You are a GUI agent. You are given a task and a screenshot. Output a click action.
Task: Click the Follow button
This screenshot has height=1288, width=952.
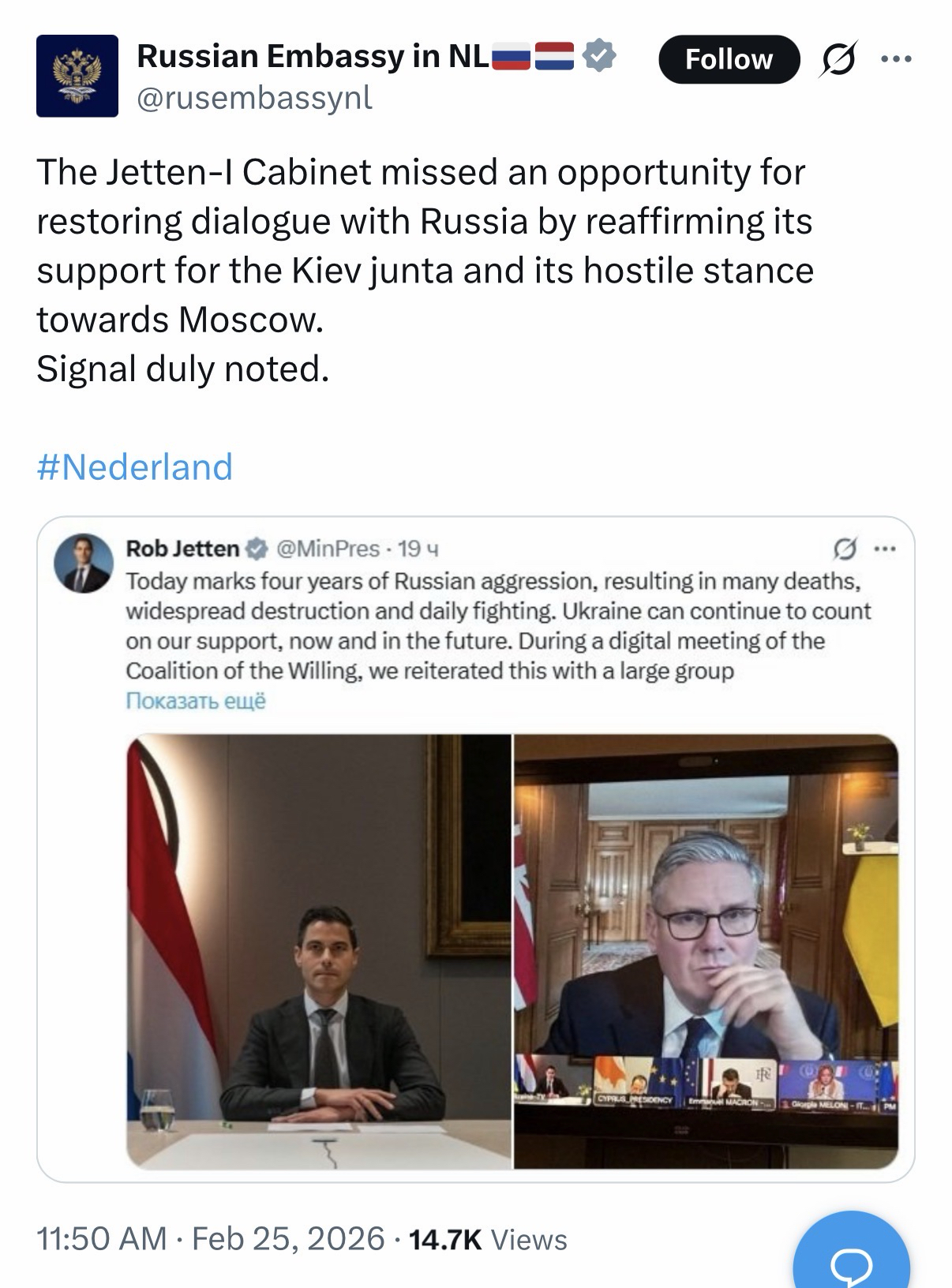pyautogui.click(x=728, y=59)
